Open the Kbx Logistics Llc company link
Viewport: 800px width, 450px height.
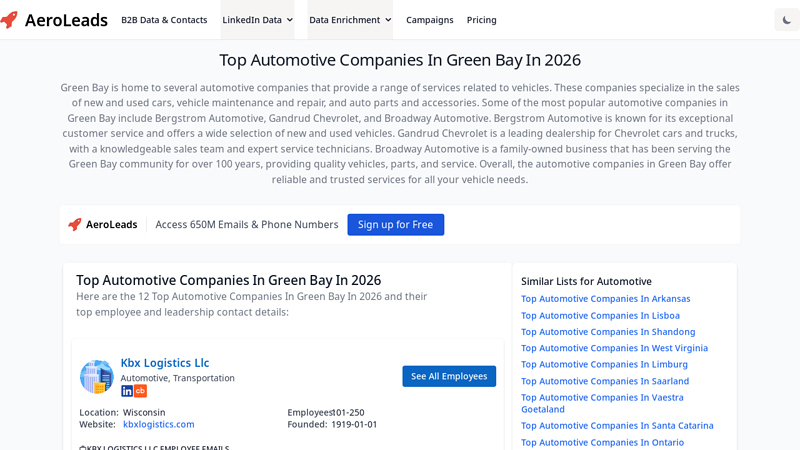[165, 363]
